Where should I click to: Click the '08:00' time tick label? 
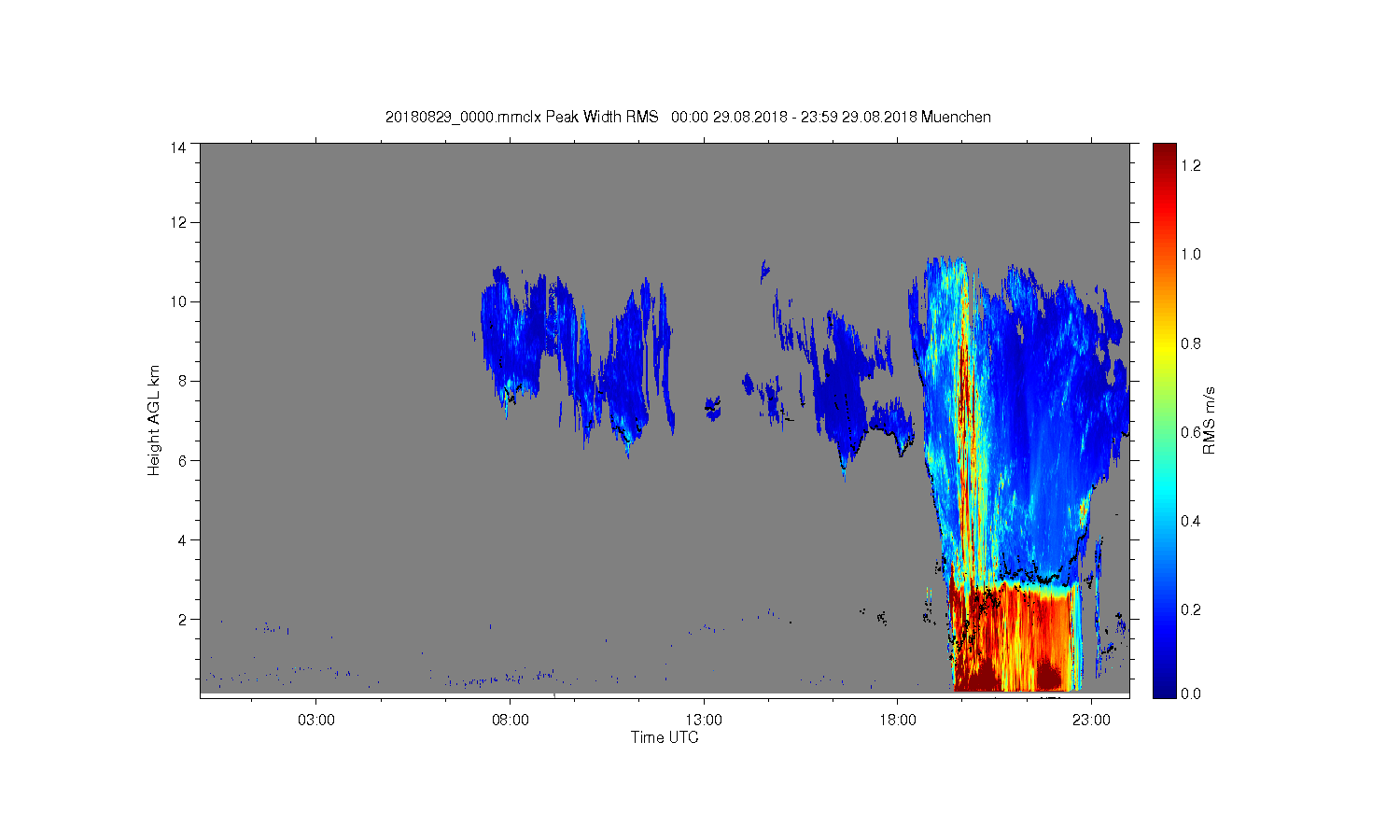click(511, 721)
